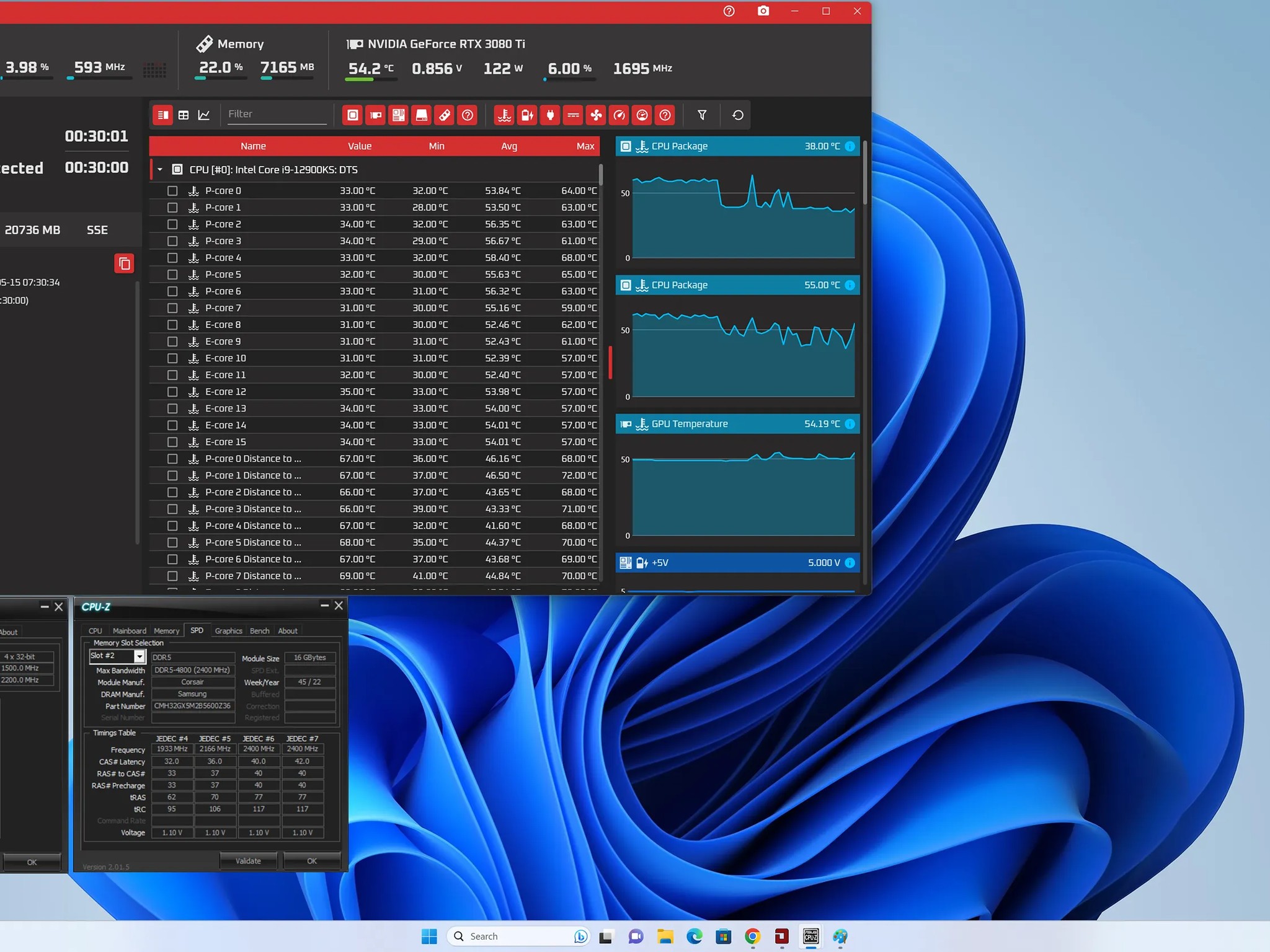Open help from the title bar question icon

(x=729, y=11)
